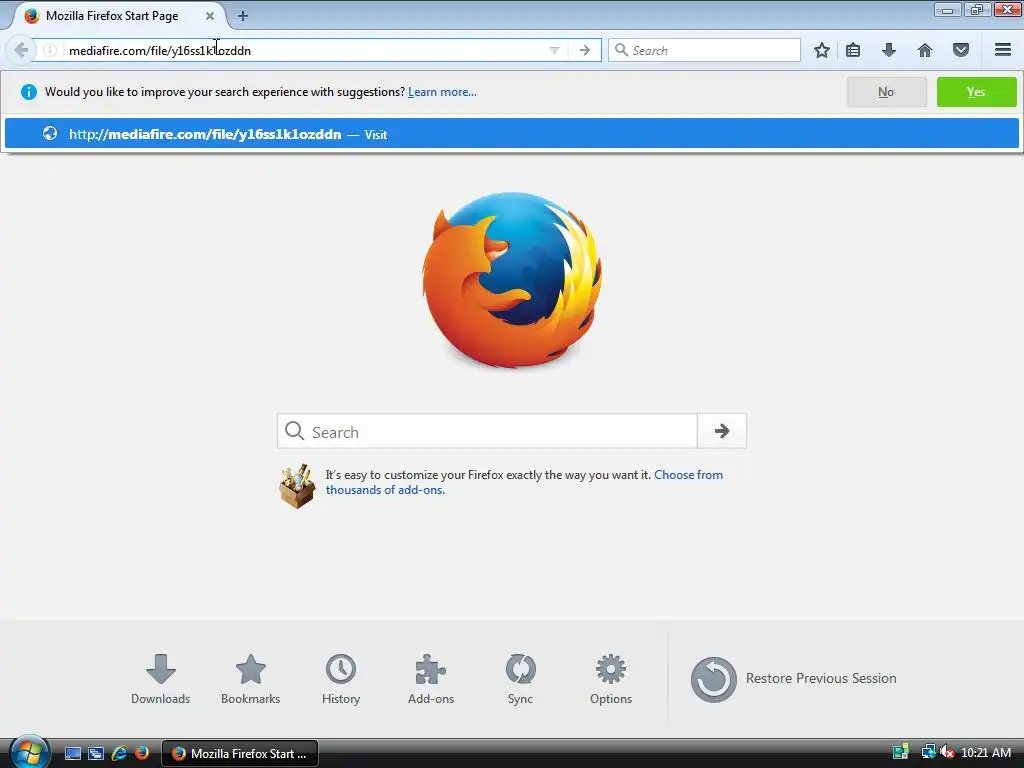Click the search magnifier in the toolbar search box

coord(621,50)
